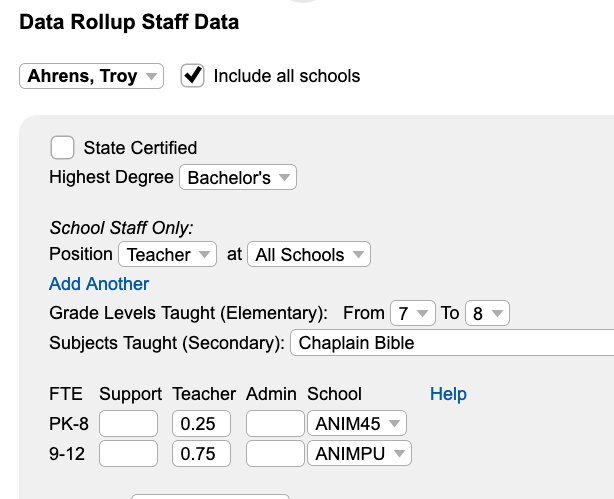Open the FTE Help link
Image resolution: width=614 pixels, height=499 pixels.
(x=448, y=394)
